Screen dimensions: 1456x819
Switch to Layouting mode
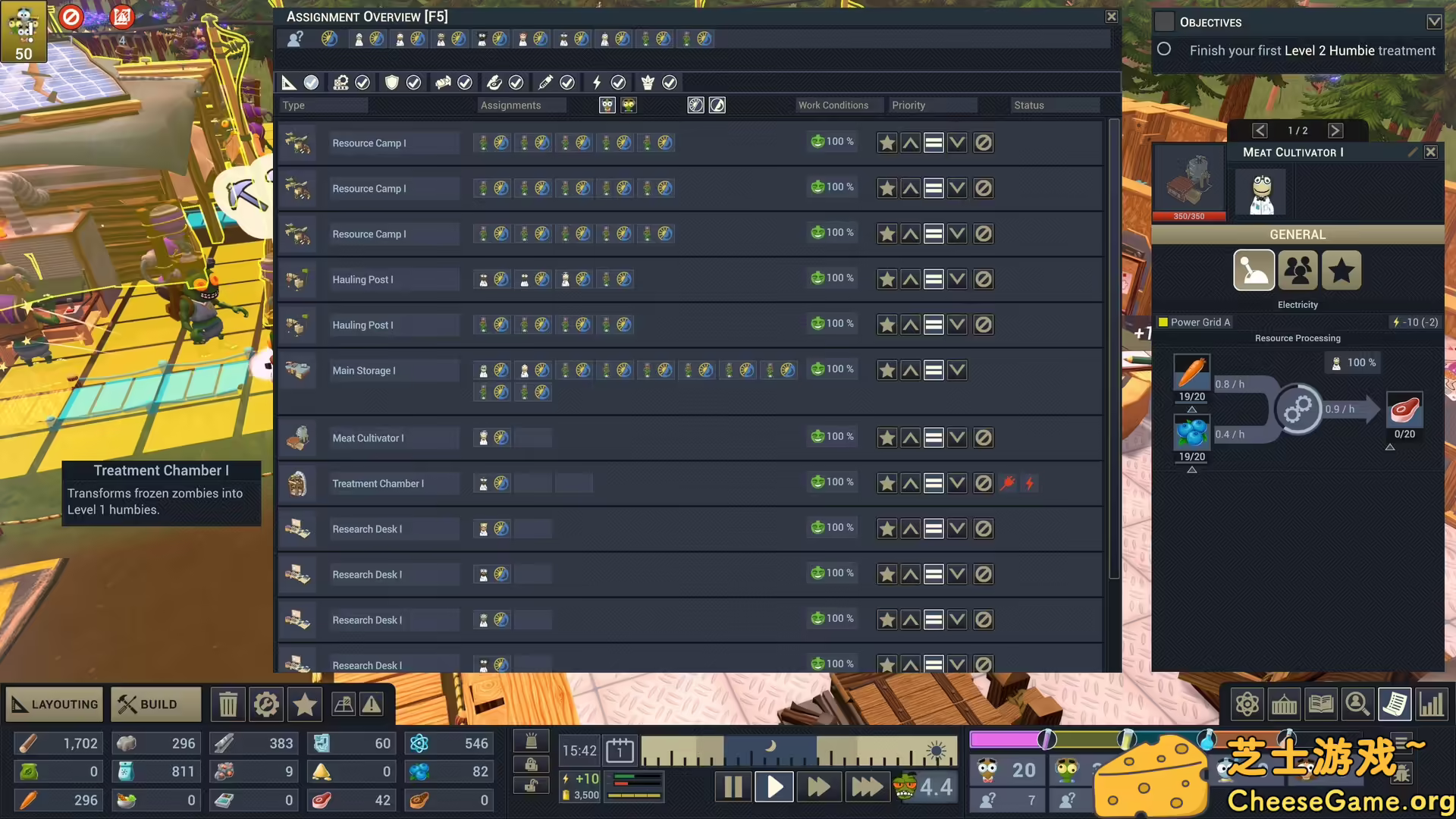coord(55,704)
